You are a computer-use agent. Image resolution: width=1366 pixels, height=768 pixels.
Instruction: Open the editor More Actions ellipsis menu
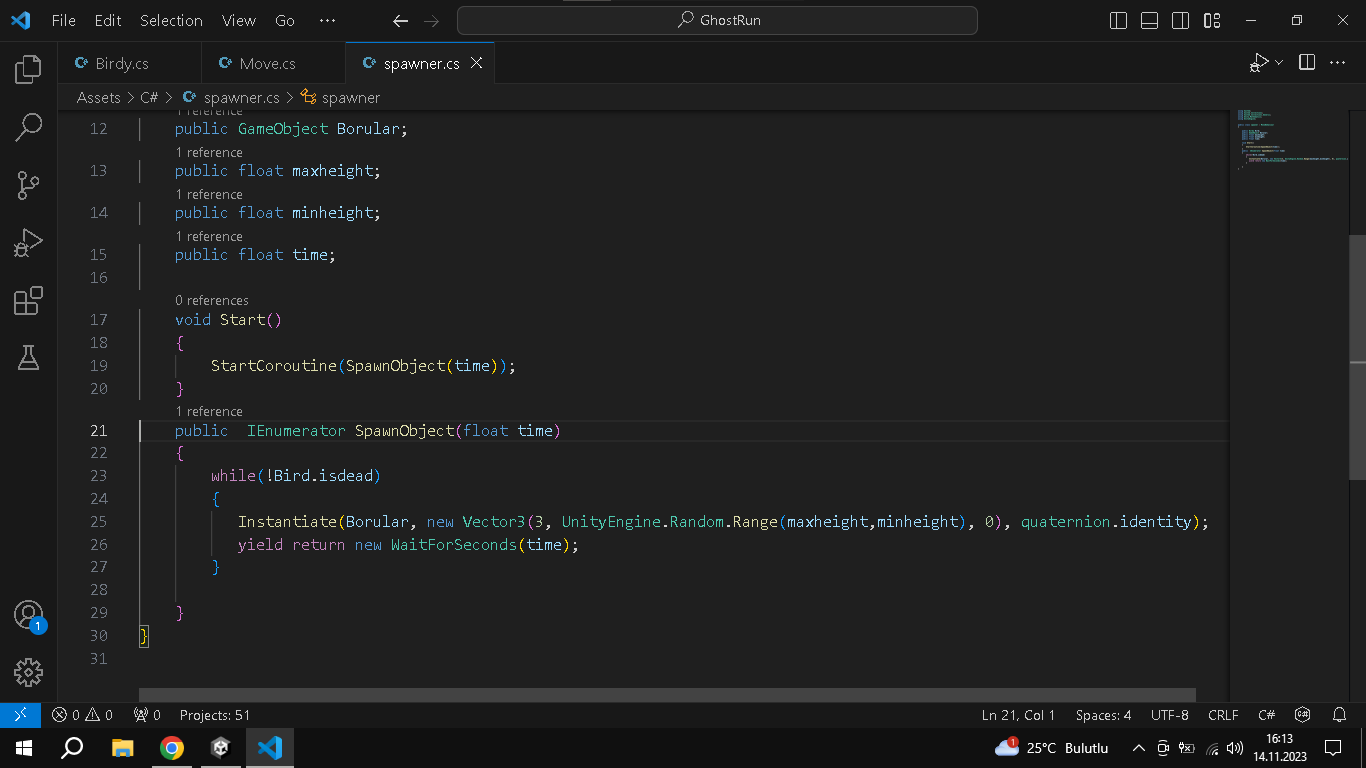tap(1337, 63)
